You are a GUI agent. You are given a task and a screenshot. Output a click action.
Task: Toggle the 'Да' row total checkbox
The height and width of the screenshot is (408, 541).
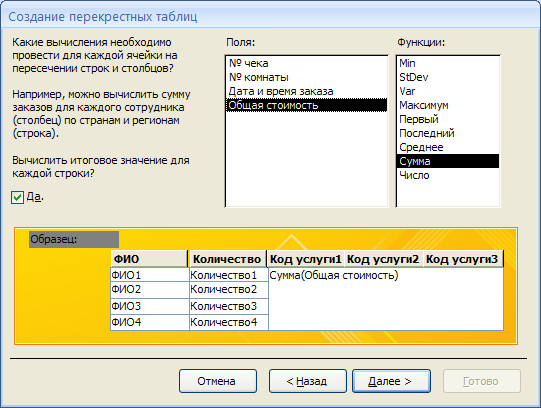click(17, 197)
